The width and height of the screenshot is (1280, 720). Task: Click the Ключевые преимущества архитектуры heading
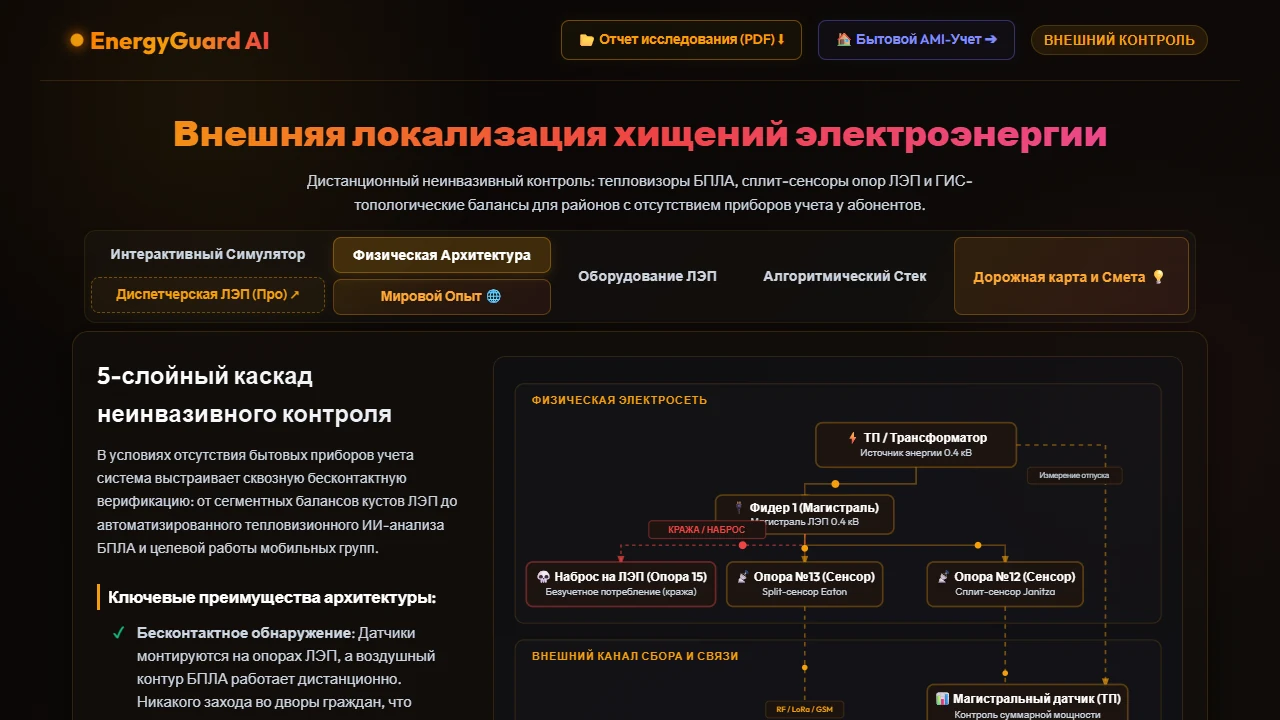(x=272, y=598)
